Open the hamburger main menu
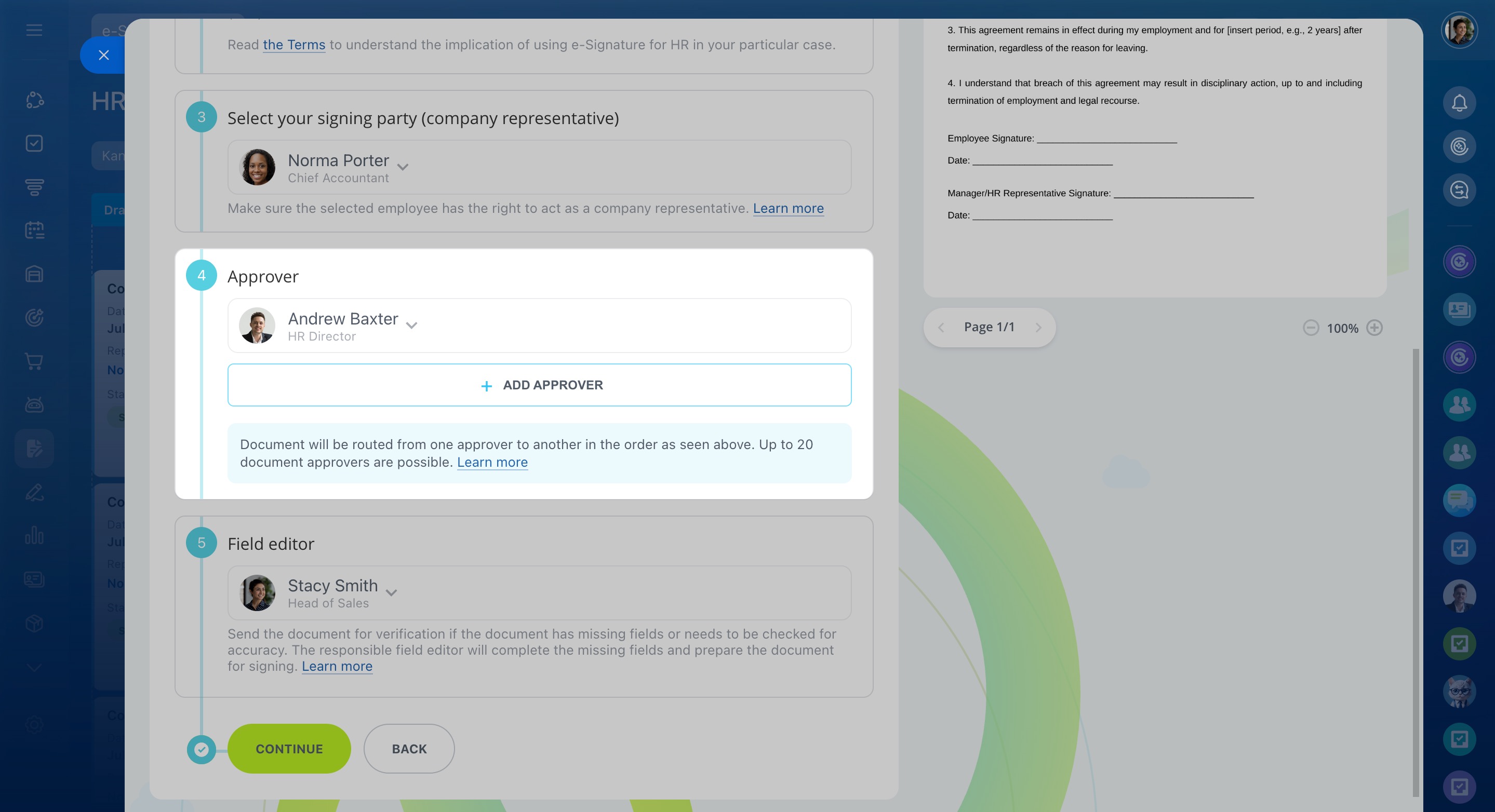This screenshot has width=1495, height=812. pyautogui.click(x=34, y=30)
